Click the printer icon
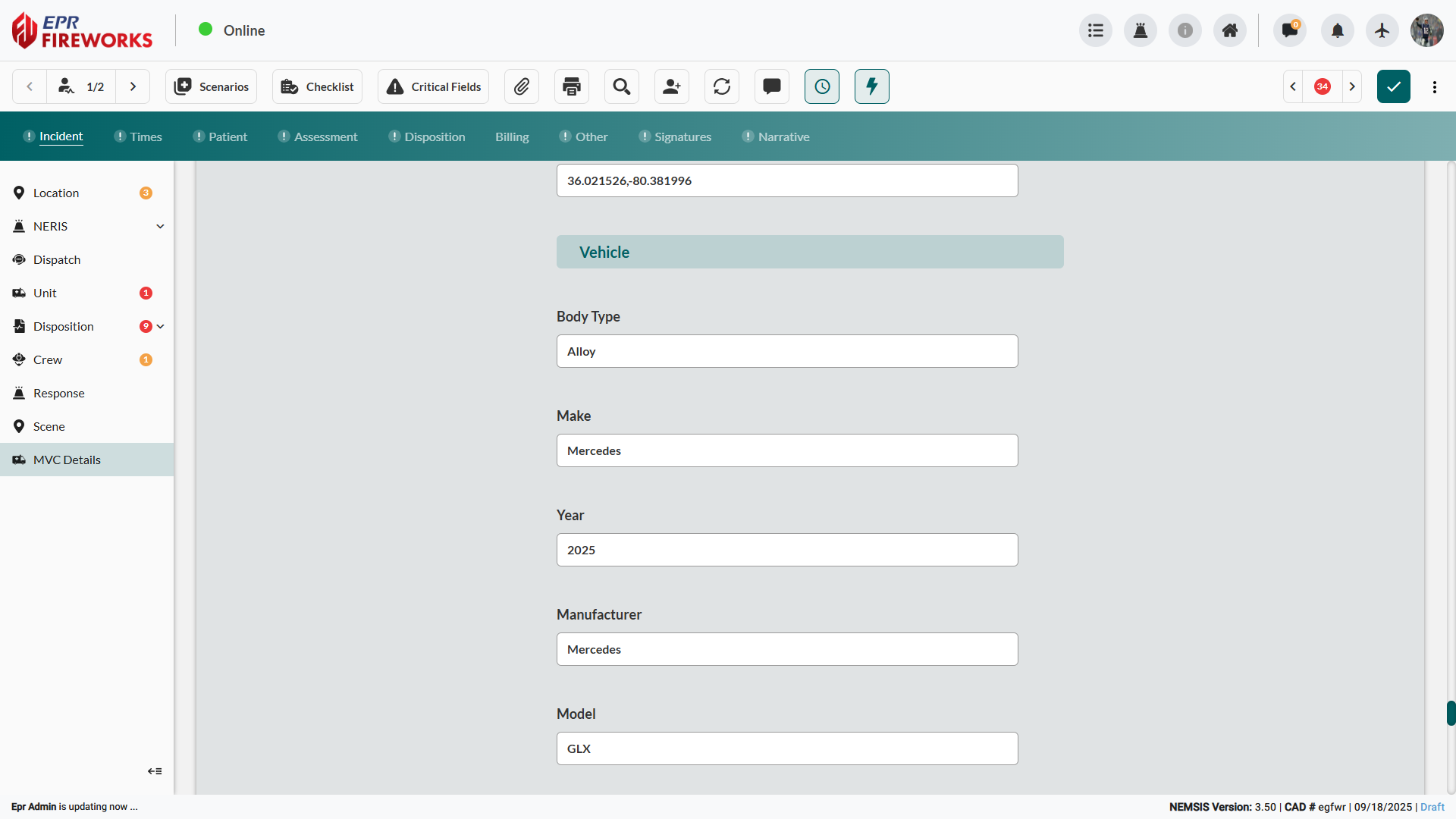The height and width of the screenshot is (819, 1456). [572, 86]
